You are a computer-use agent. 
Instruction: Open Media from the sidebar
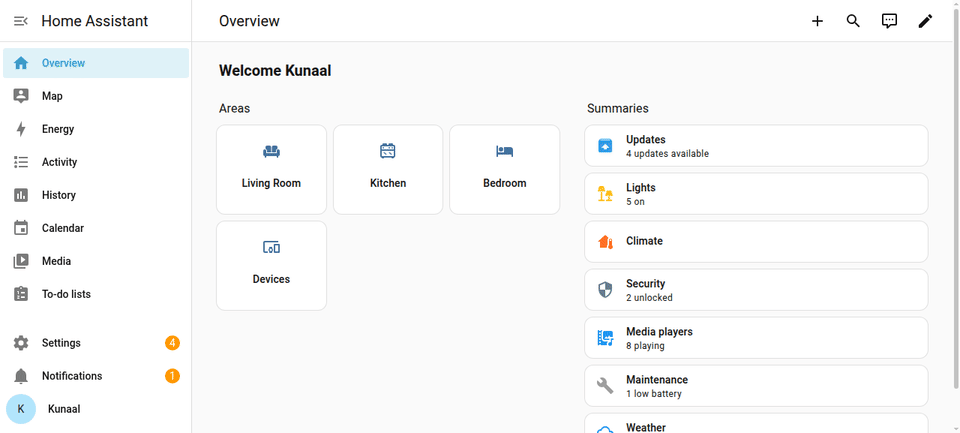[x=96, y=261]
